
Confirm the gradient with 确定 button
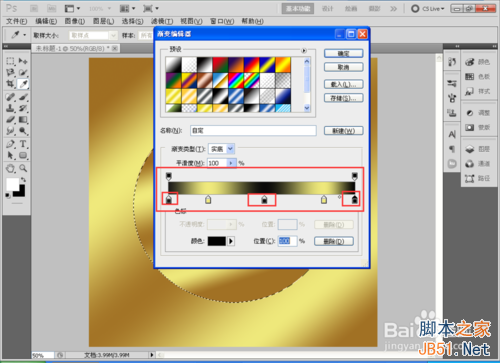[343, 53]
